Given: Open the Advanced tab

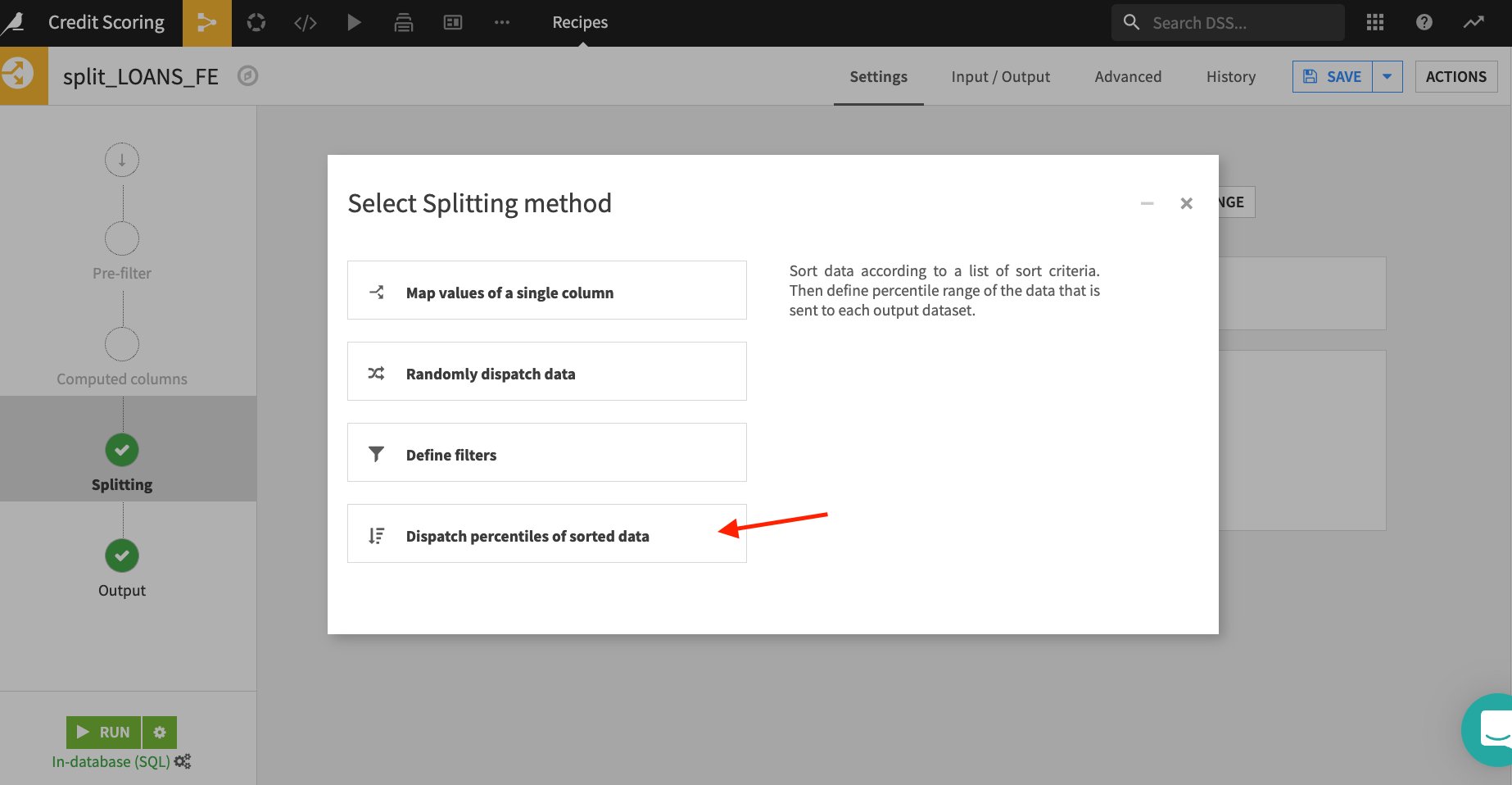Looking at the screenshot, I should click(1127, 76).
